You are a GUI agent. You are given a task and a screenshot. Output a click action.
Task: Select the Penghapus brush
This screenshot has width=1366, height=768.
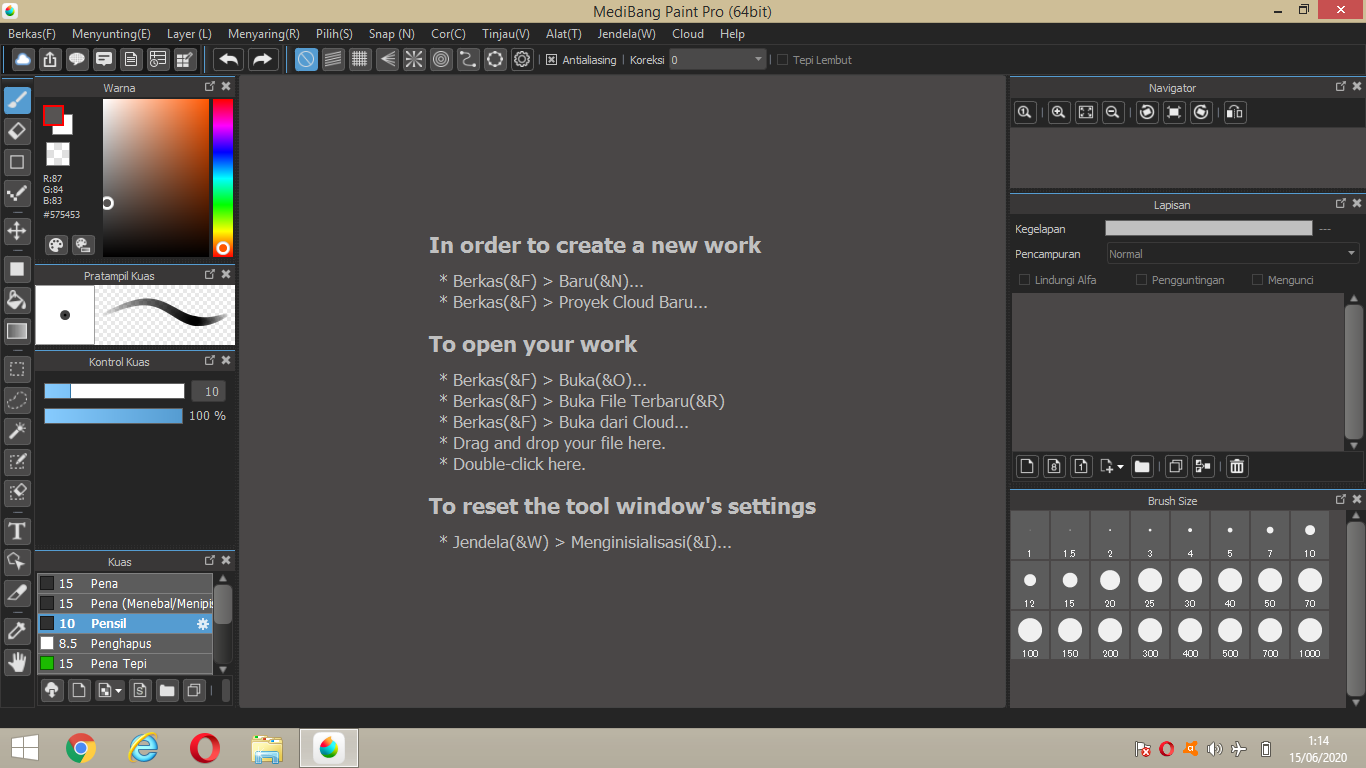pos(125,644)
